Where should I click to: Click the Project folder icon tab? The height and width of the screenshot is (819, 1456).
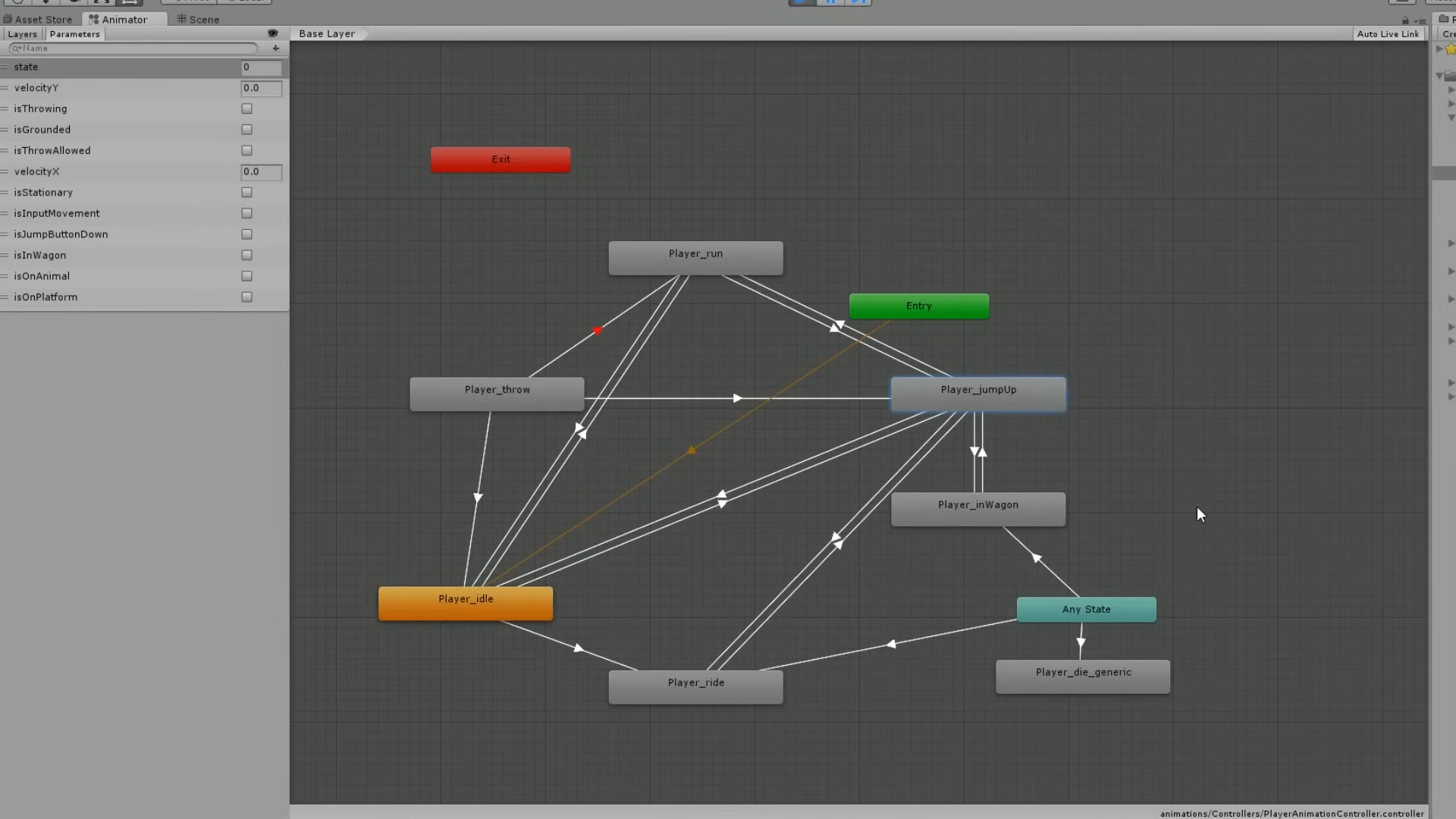1445,19
